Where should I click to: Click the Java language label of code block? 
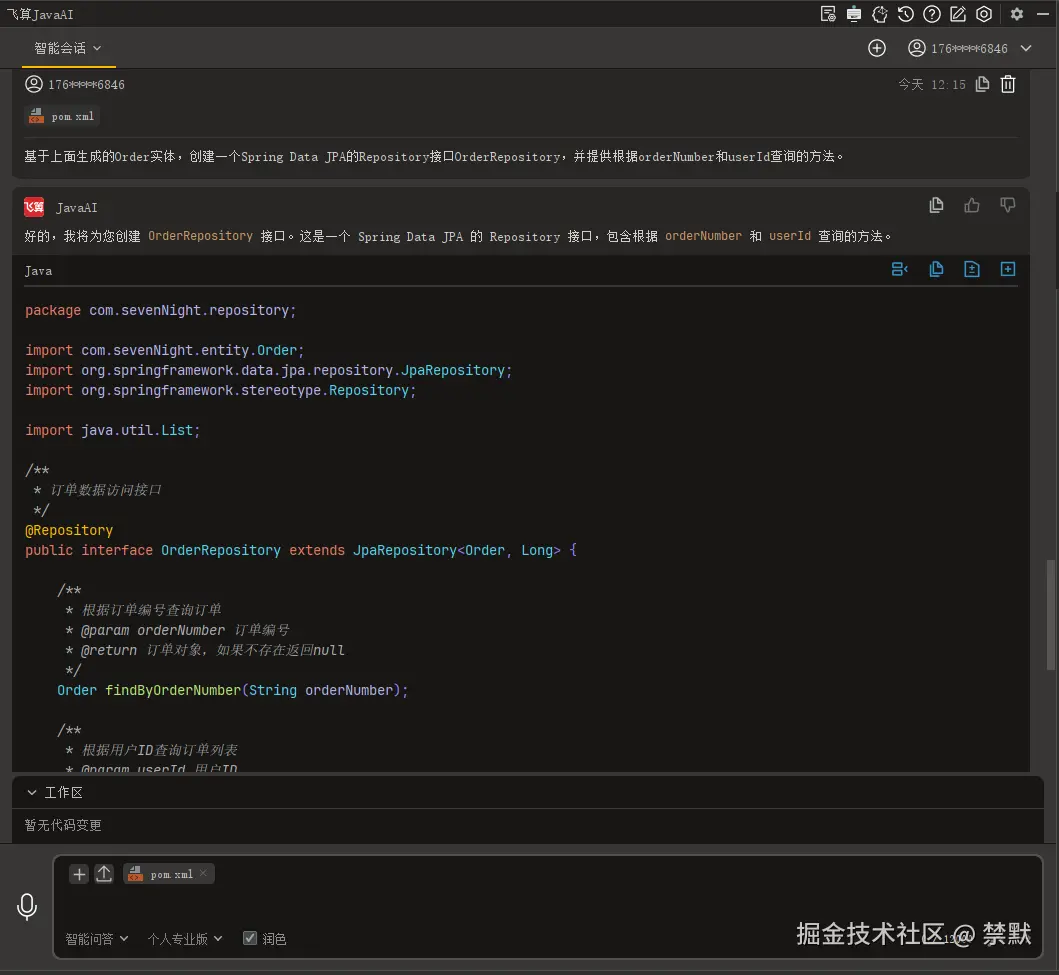coord(38,271)
